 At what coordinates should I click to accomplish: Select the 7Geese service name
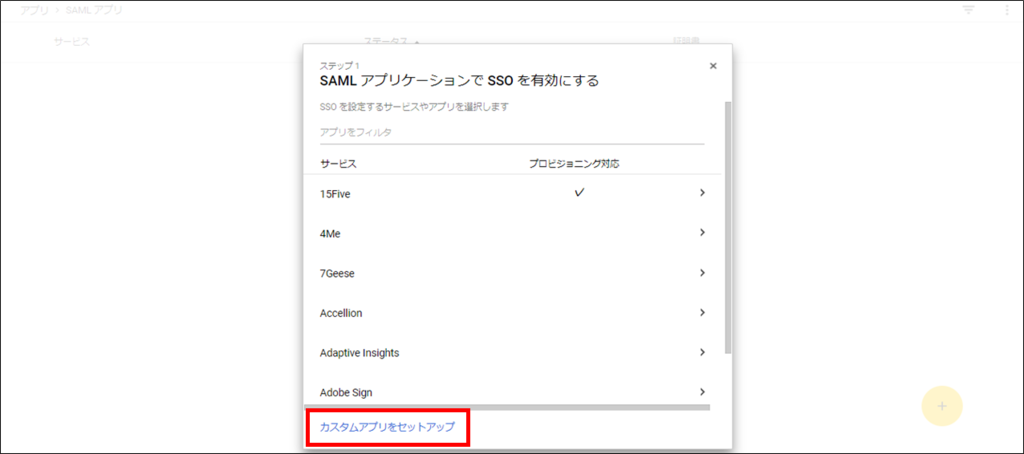[337, 274]
